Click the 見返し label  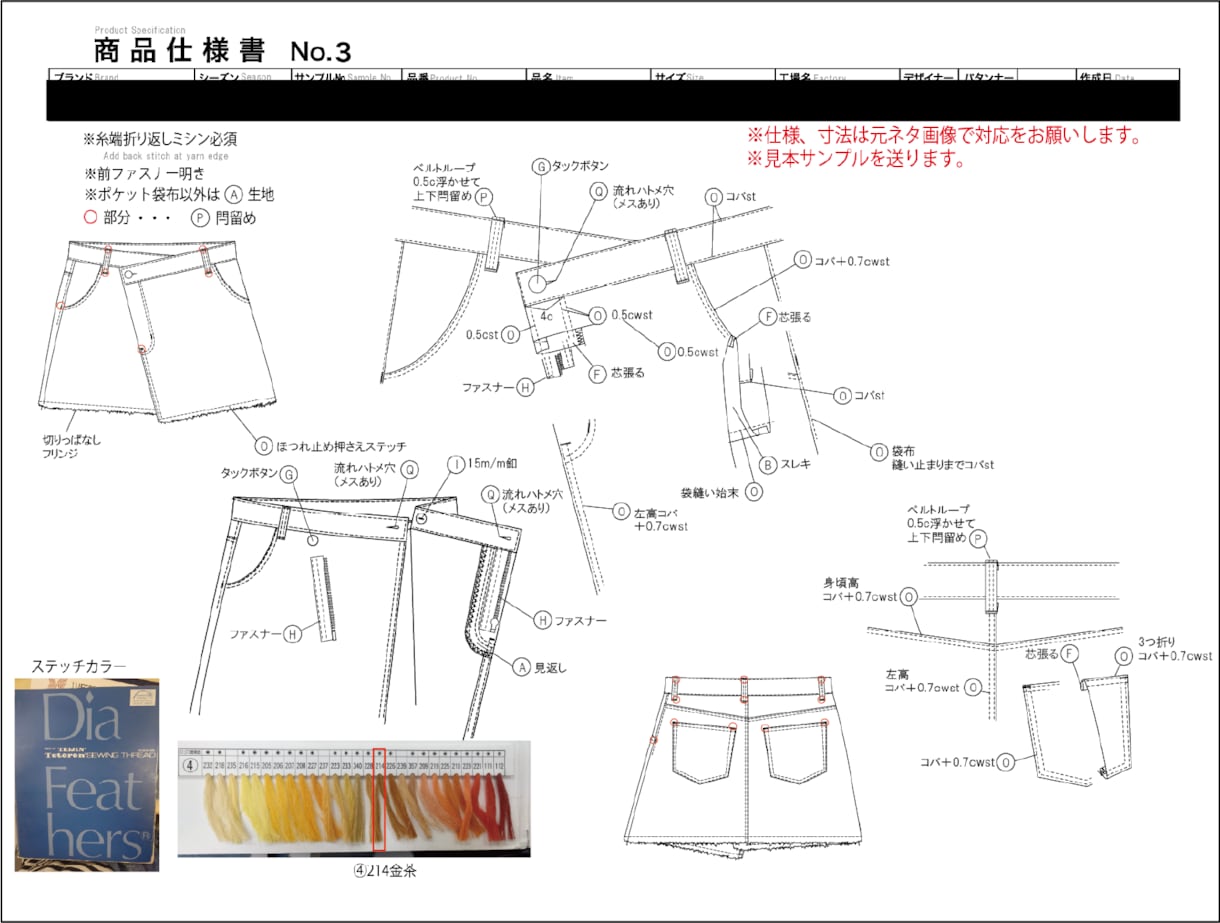(x=552, y=667)
